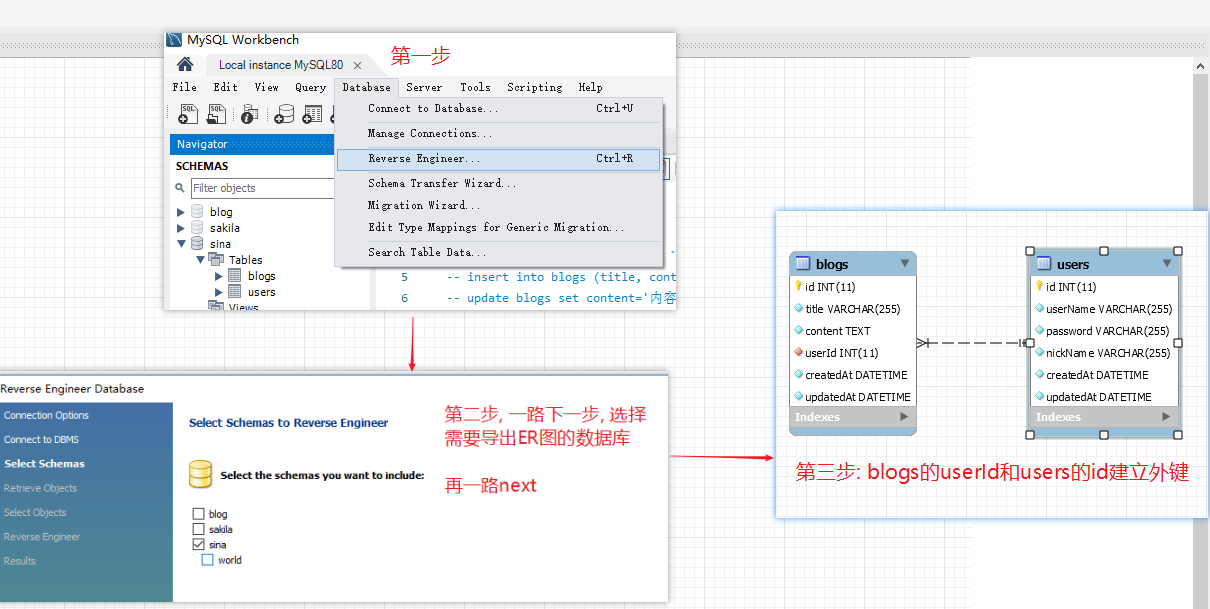Image resolution: width=1210 pixels, height=609 pixels.
Task: Click the primary key icon of users id
Action: [x=1039, y=287]
